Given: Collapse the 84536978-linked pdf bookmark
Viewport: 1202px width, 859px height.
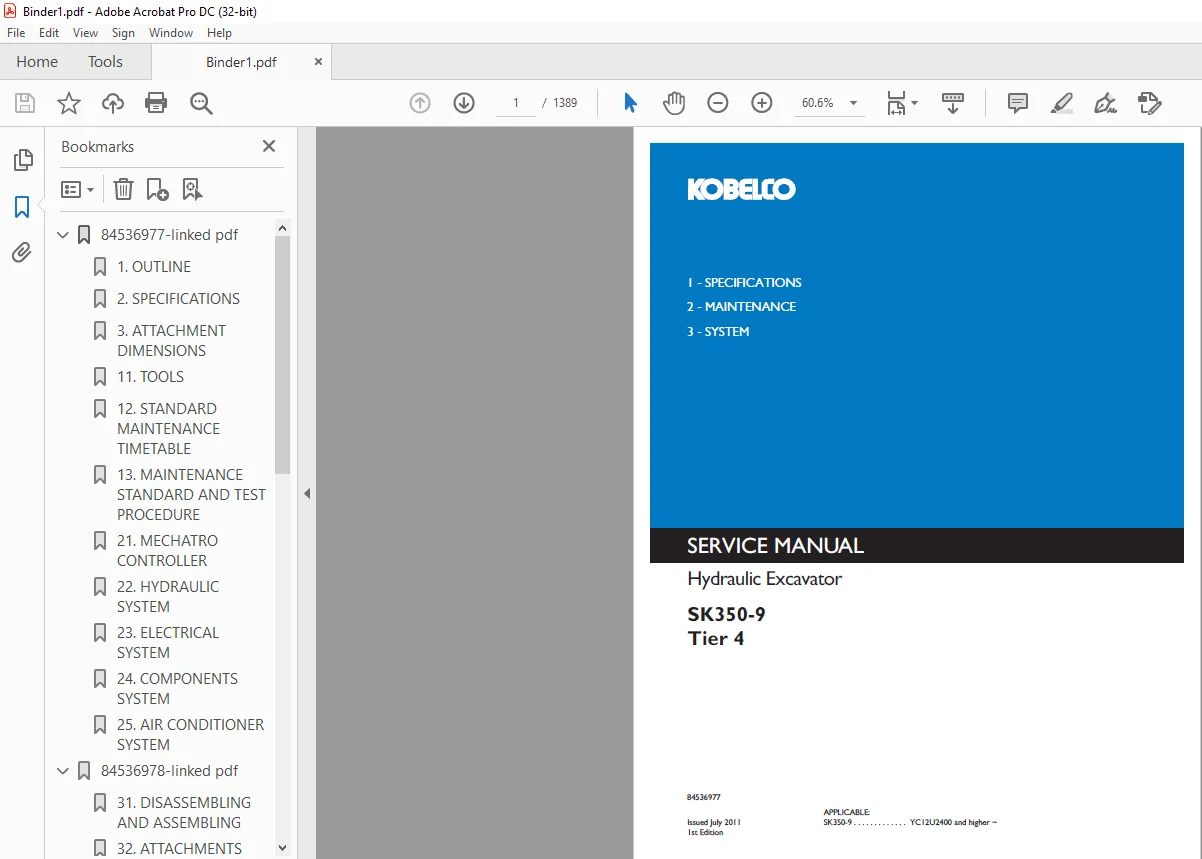Looking at the screenshot, I should tap(63, 771).
